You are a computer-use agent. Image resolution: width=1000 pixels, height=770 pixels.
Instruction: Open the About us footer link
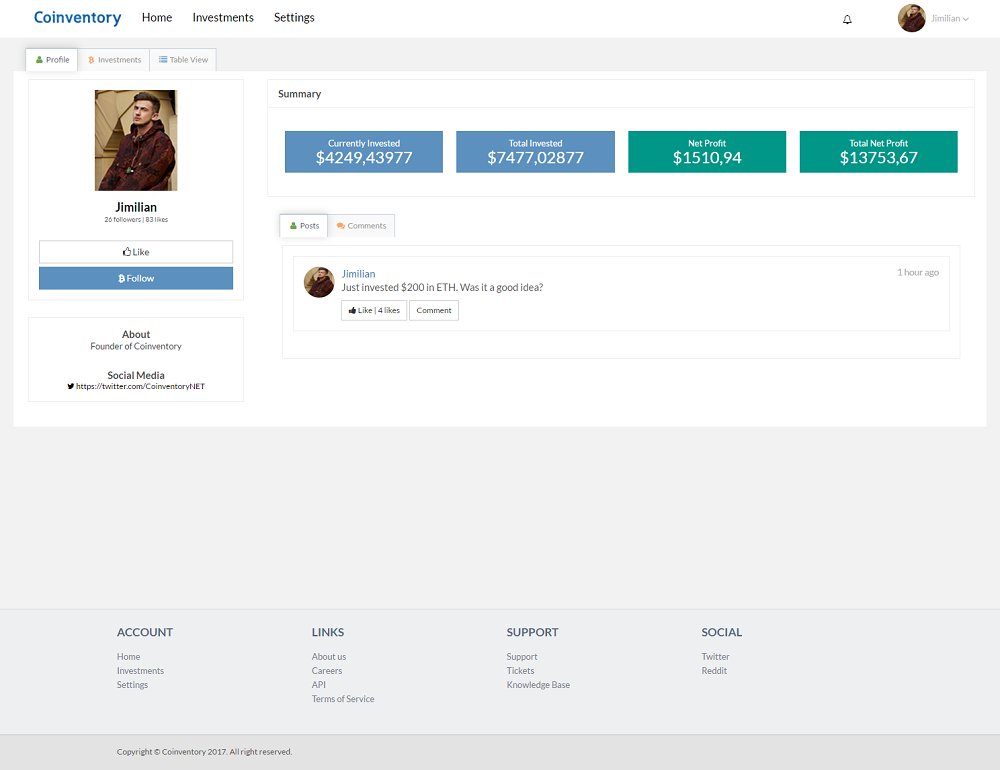pos(328,656)
